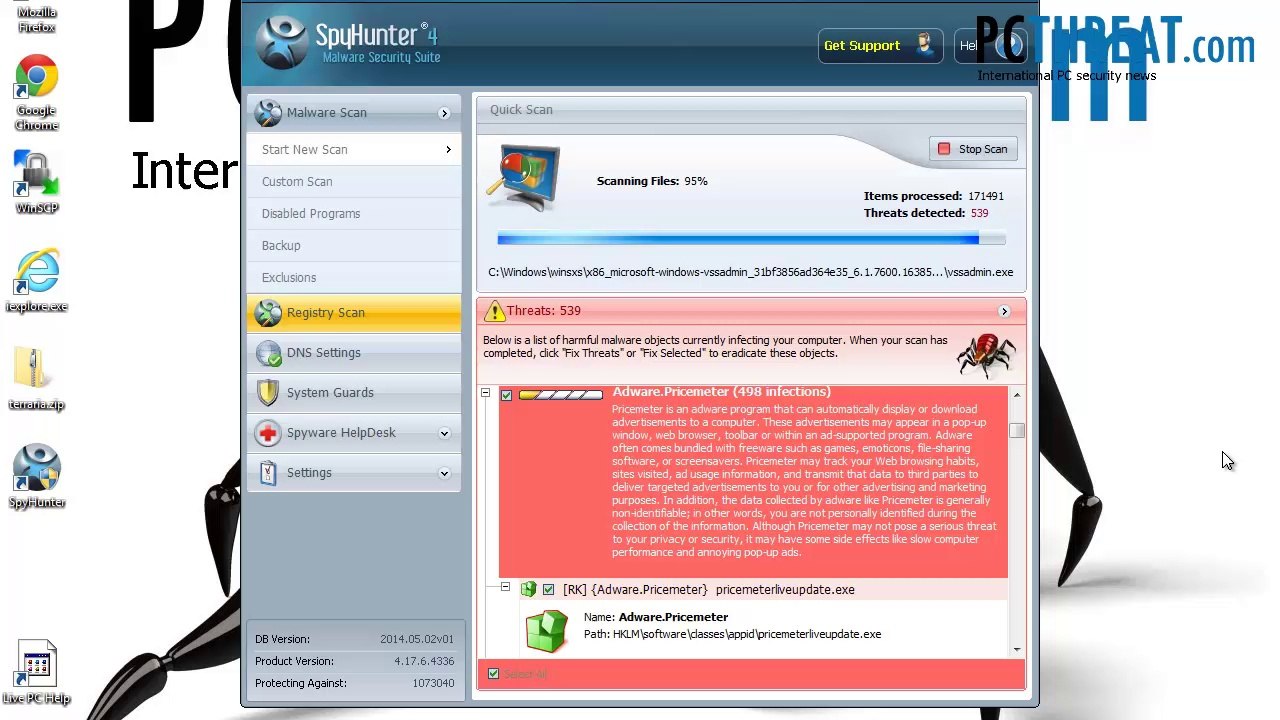Click the scanning monitor magnifier icon
The image size is (1280, 720).
click(x=524, y=177)
